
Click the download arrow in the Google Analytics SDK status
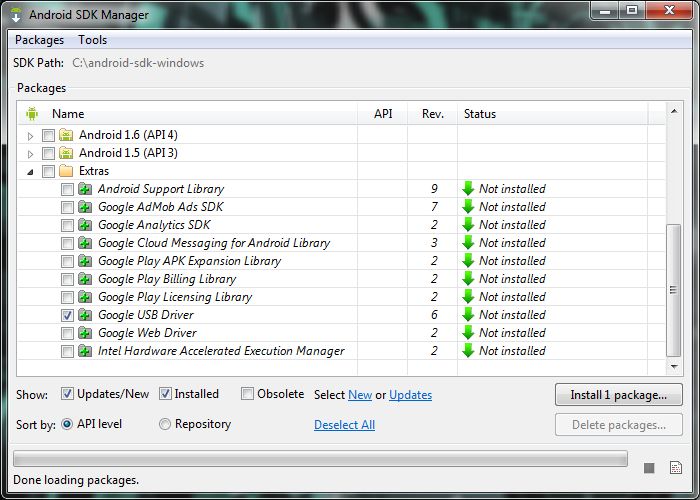[468, 225]
